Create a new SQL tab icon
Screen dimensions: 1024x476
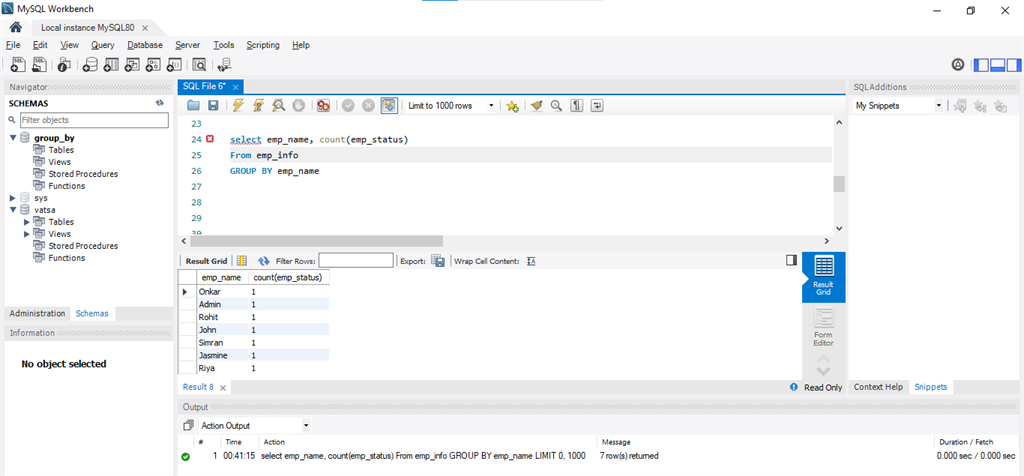pyautogui.click(x=18, y=64)
